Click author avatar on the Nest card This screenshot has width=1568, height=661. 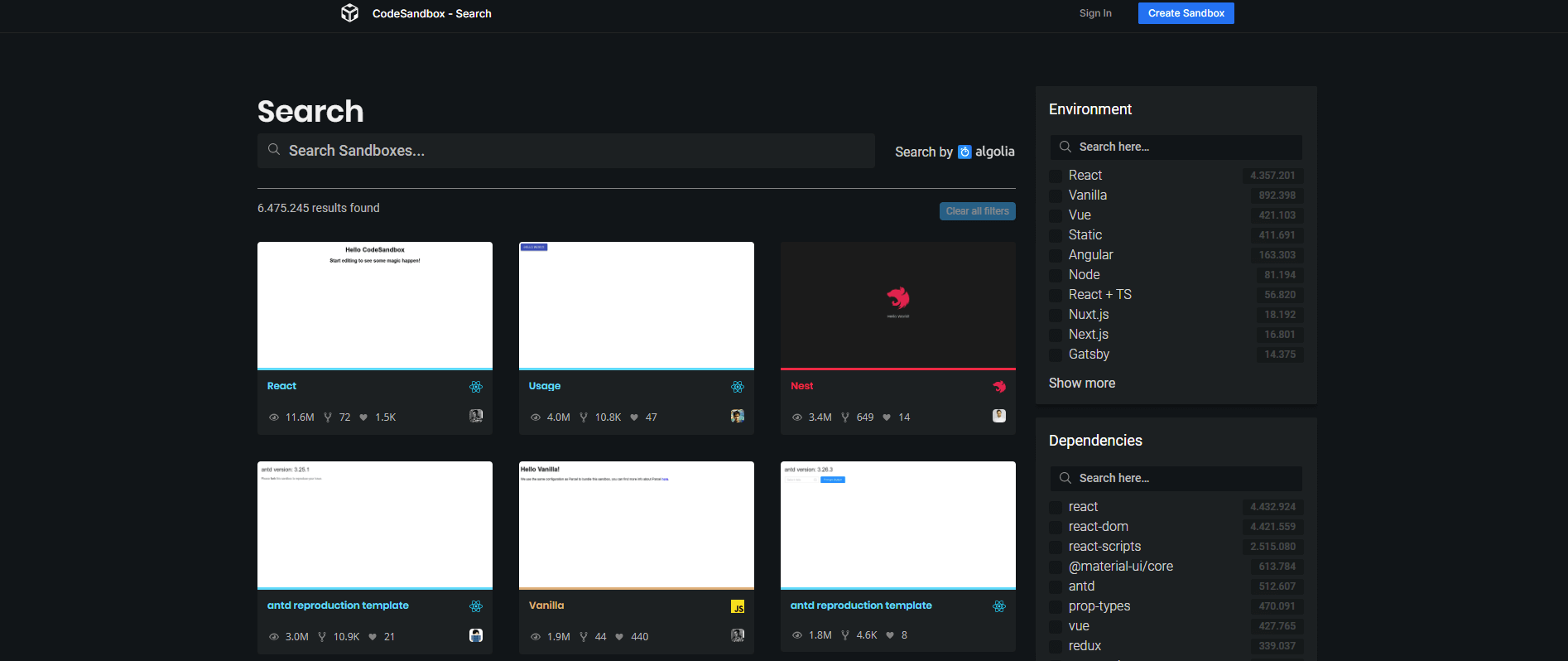pos(999,416)
